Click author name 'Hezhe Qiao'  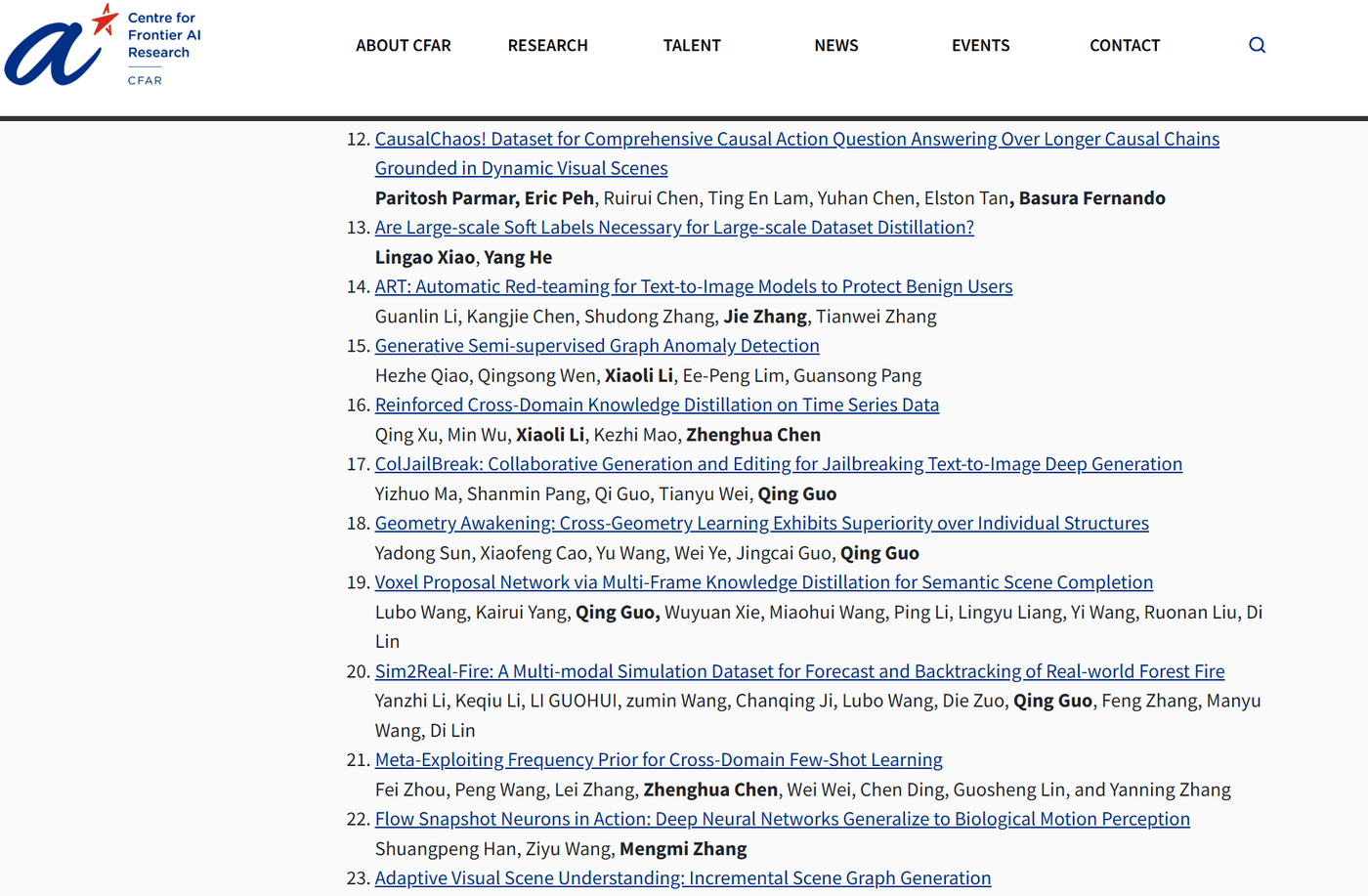(x=422, y=375)
